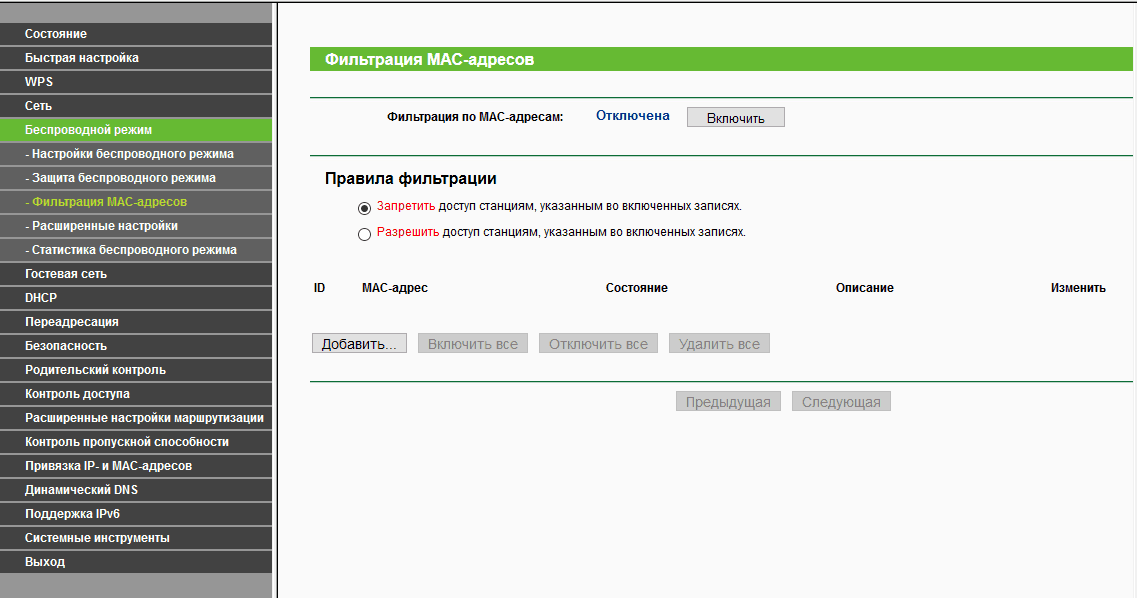
Task: Open Защита беспроводного режима submenu
Action: point(136,178)
